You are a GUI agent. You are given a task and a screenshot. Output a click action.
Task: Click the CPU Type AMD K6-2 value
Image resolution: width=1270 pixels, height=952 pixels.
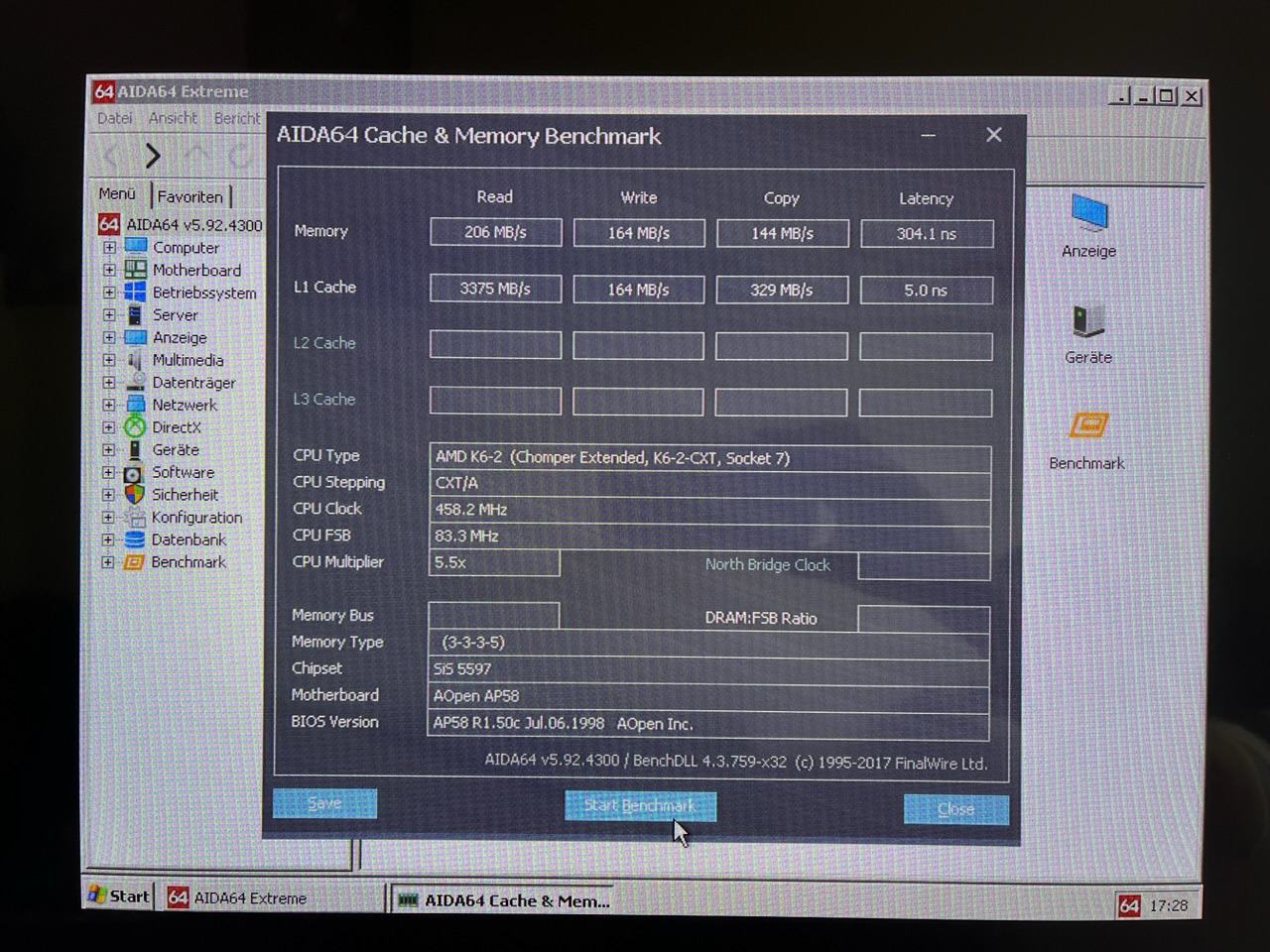(709, 458)
